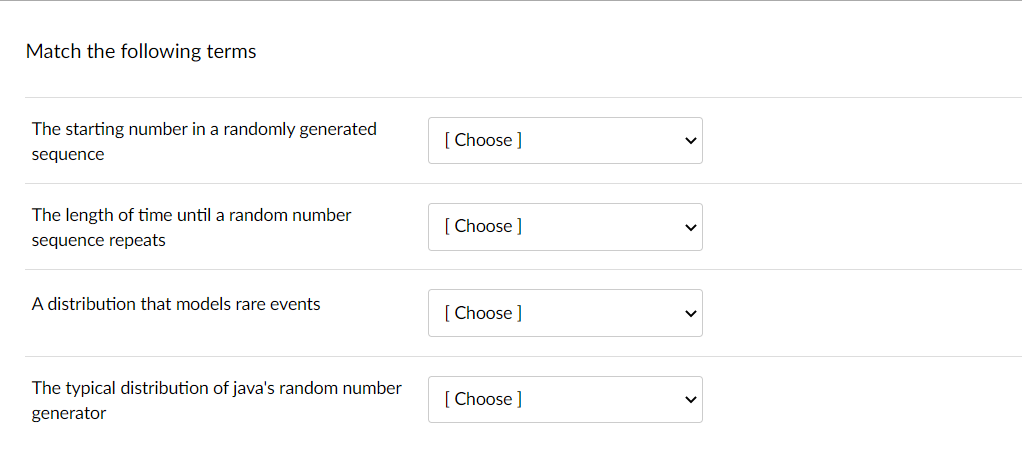Click the word "sequence" under the starting number prompt

click(68, 155)
